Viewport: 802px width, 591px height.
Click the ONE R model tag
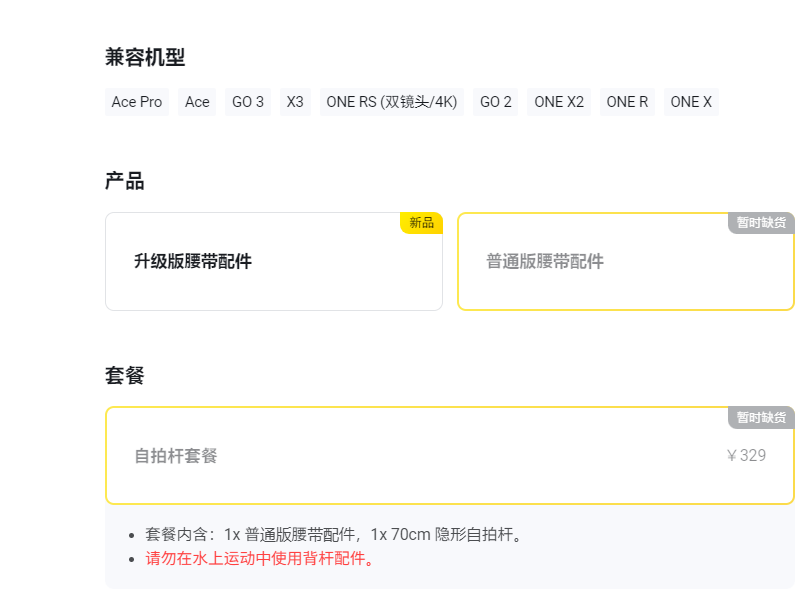point(627,102)
